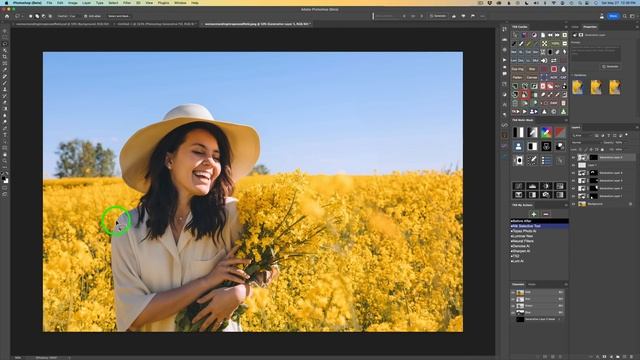Click the minus button in TK8 My Actions
This screenshot has height=360, width=640.
pos(546,214)
